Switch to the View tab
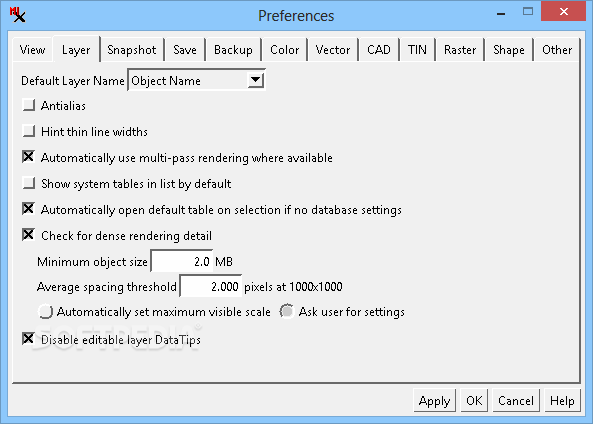This screenshot has width=593, height=424. click(x=33, y=50)
